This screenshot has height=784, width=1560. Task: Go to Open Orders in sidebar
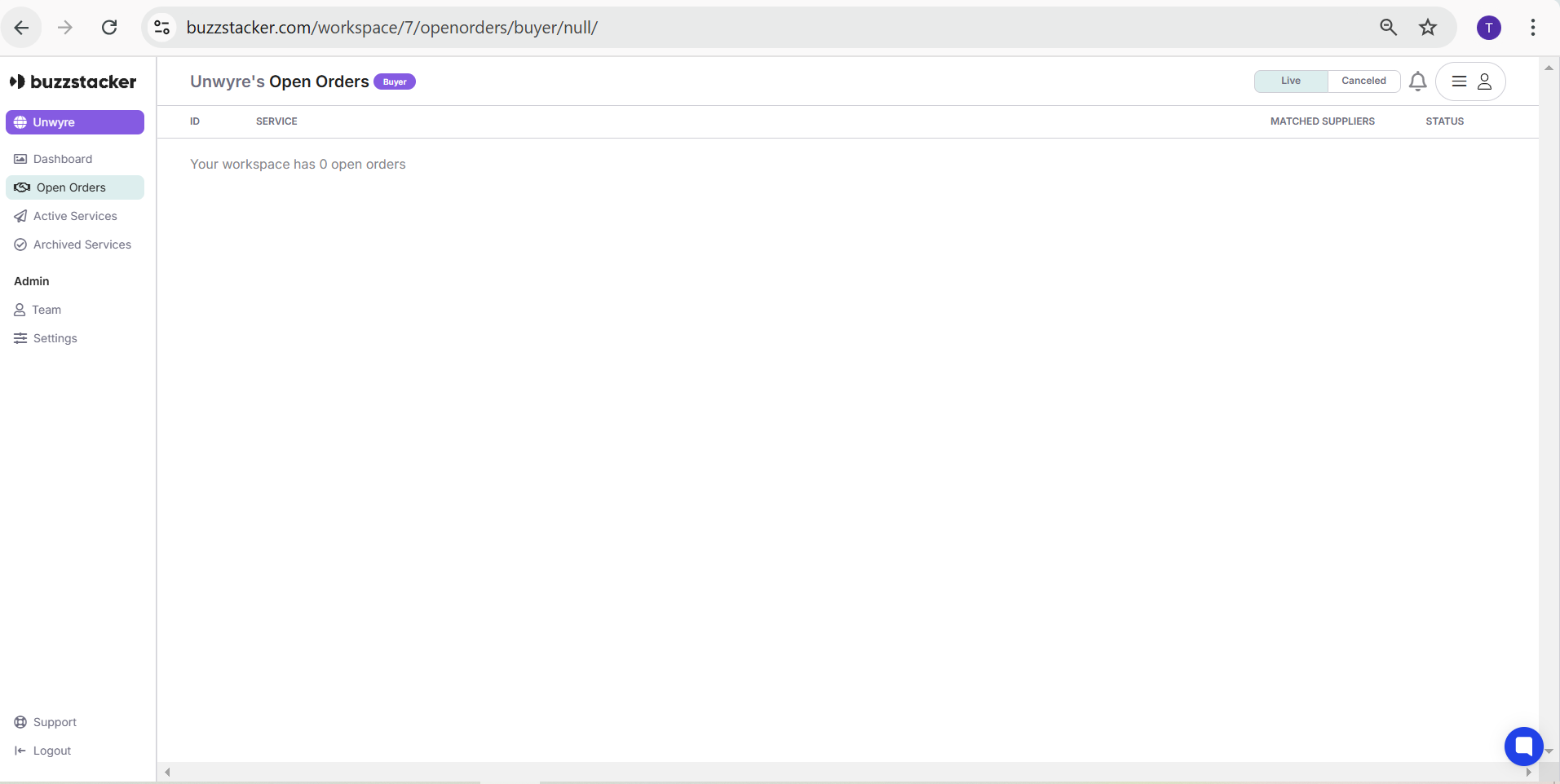tap(75, 187)
